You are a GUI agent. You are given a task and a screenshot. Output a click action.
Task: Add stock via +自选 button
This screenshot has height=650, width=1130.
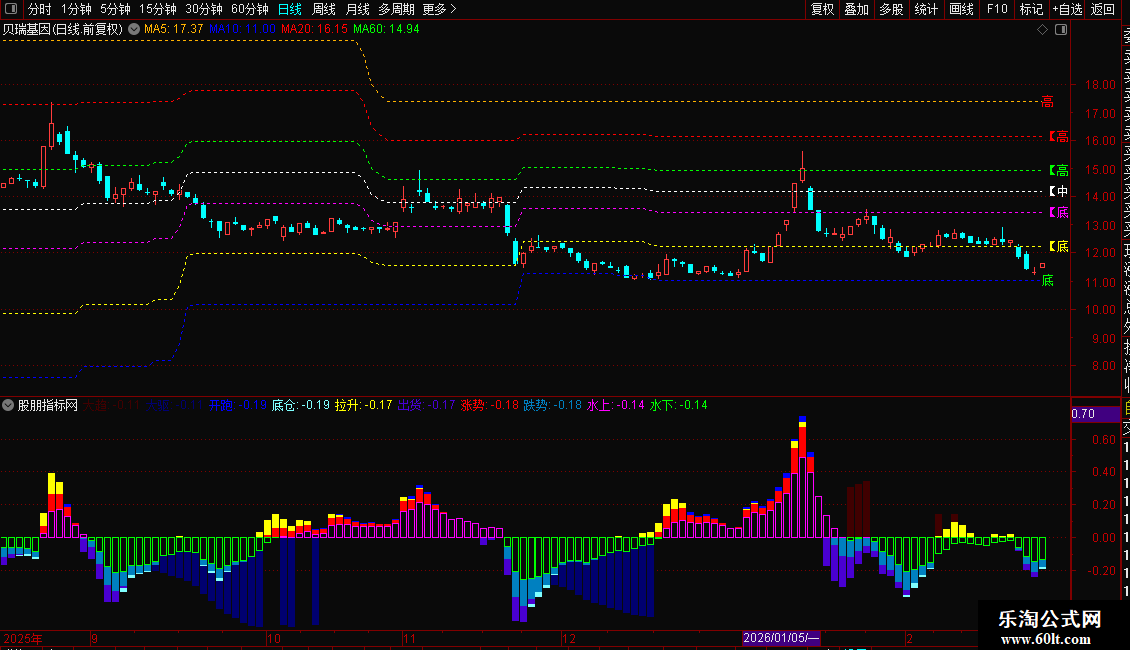pos(1067,9)
